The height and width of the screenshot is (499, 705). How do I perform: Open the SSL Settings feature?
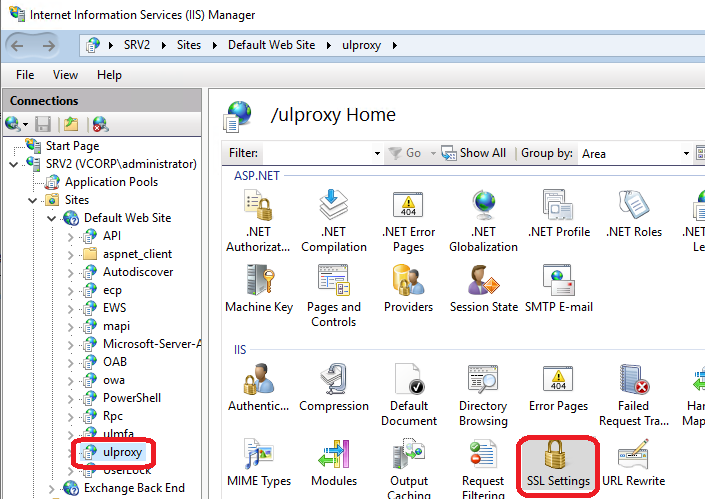coord(558,463)
